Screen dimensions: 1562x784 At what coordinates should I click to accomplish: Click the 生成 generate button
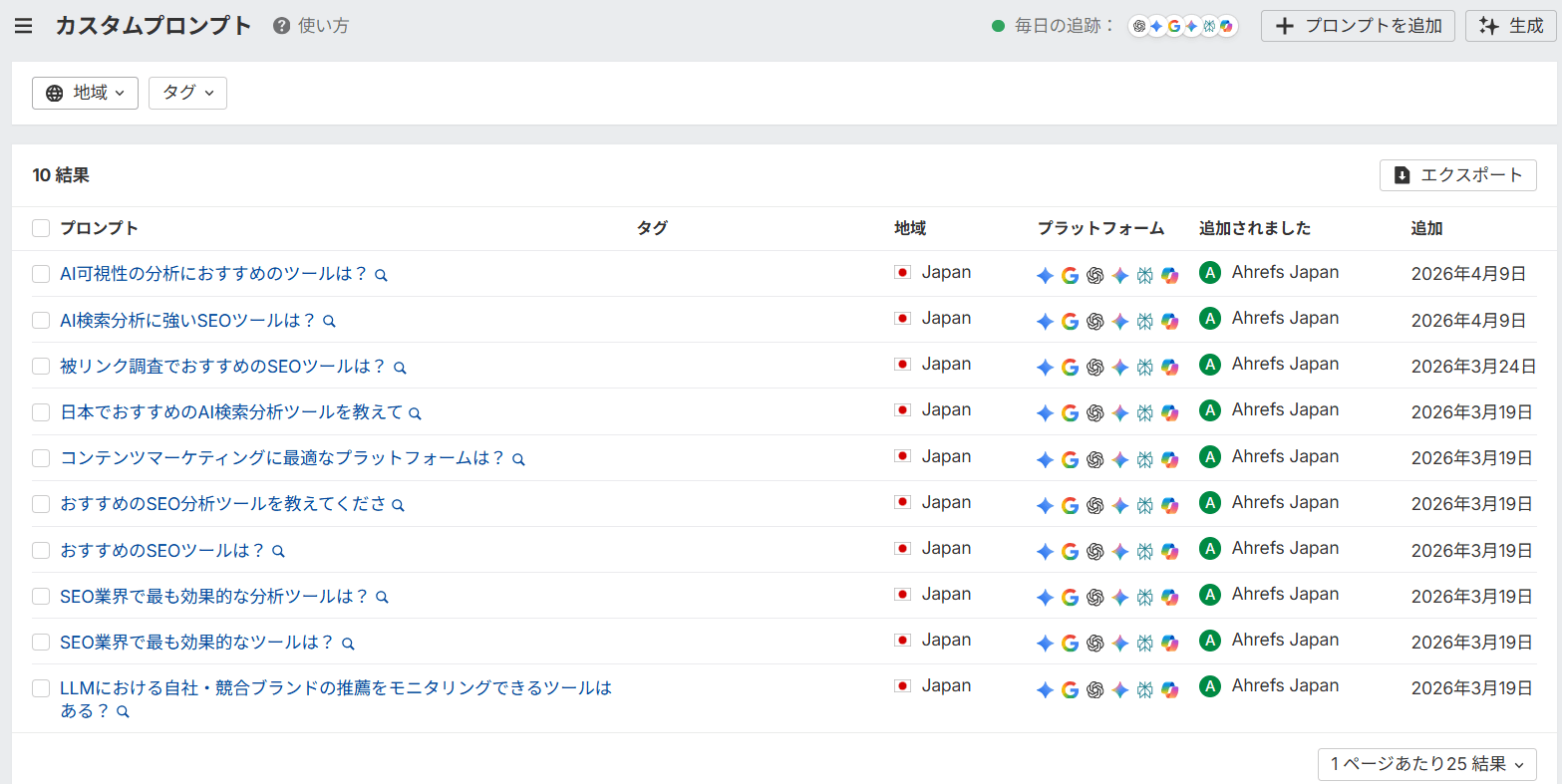[1510, 26]
